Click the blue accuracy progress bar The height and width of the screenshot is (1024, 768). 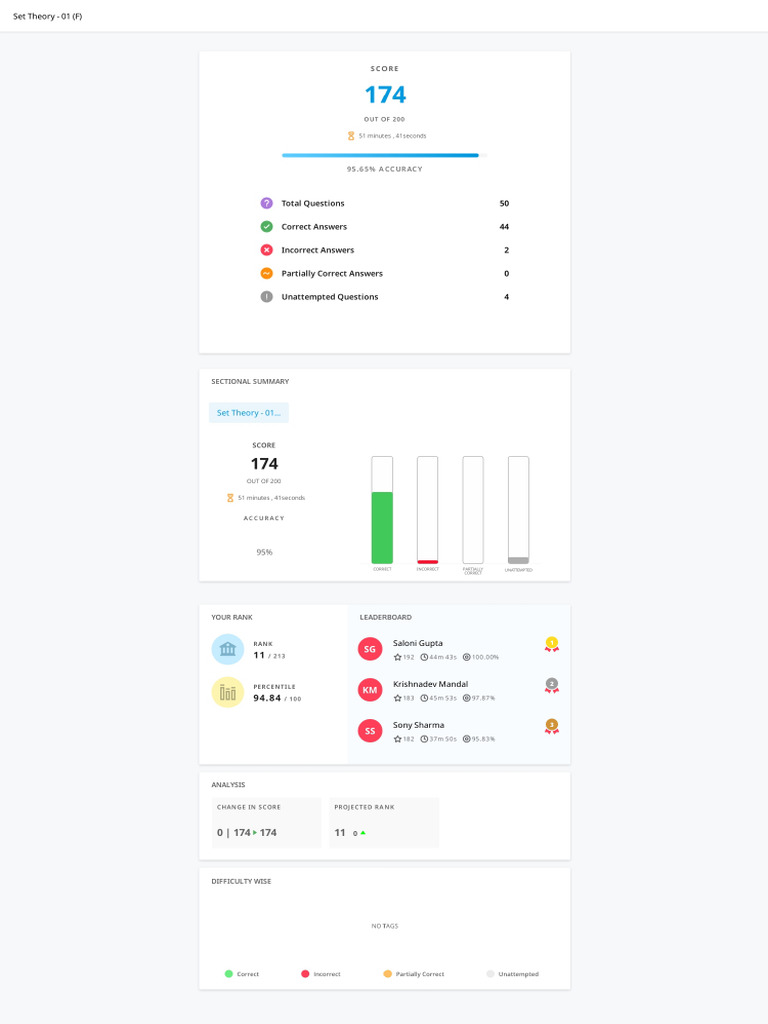point(380,155)
